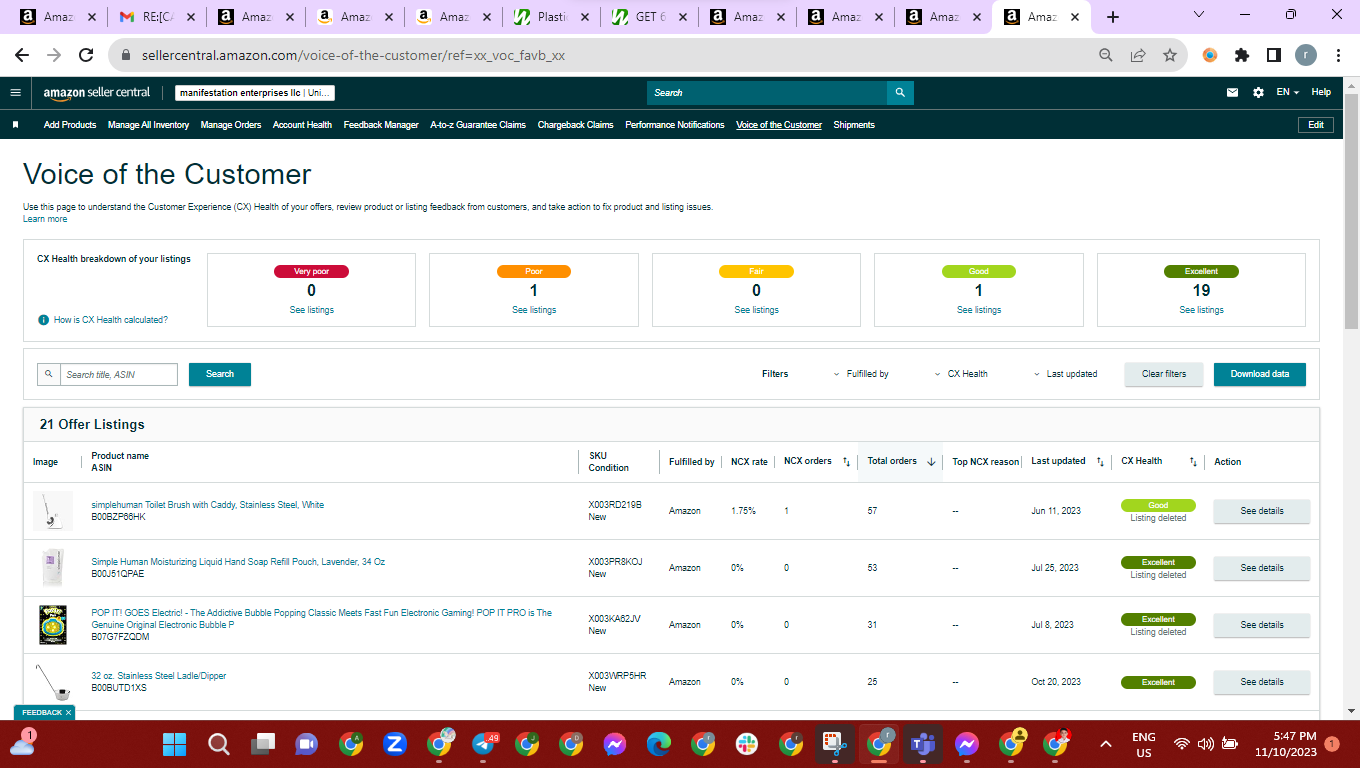Sort the CX Health column with its arrows
1360x768 pixels.
click(x=1193, y=462)
